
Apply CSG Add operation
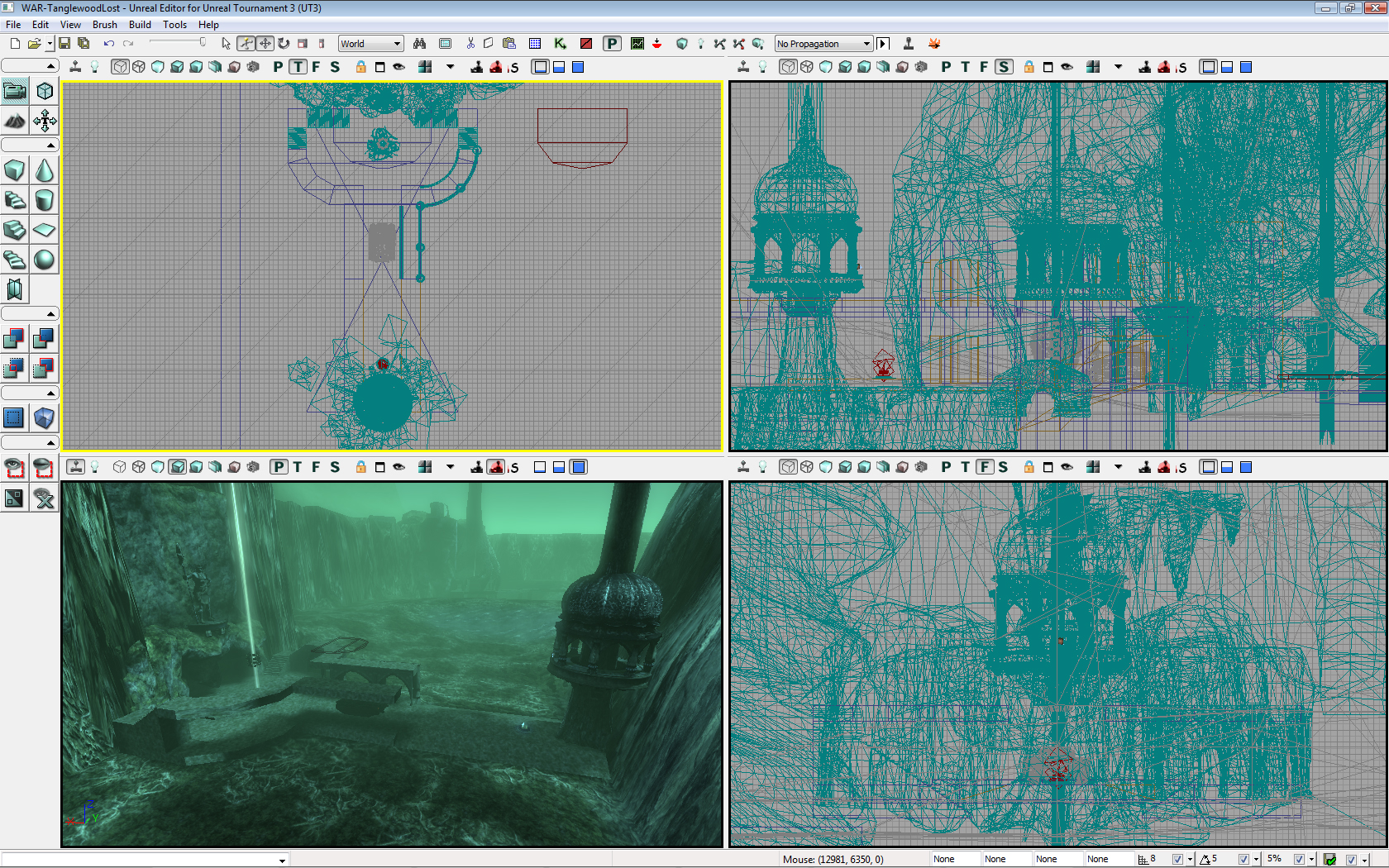coord(15,338)
